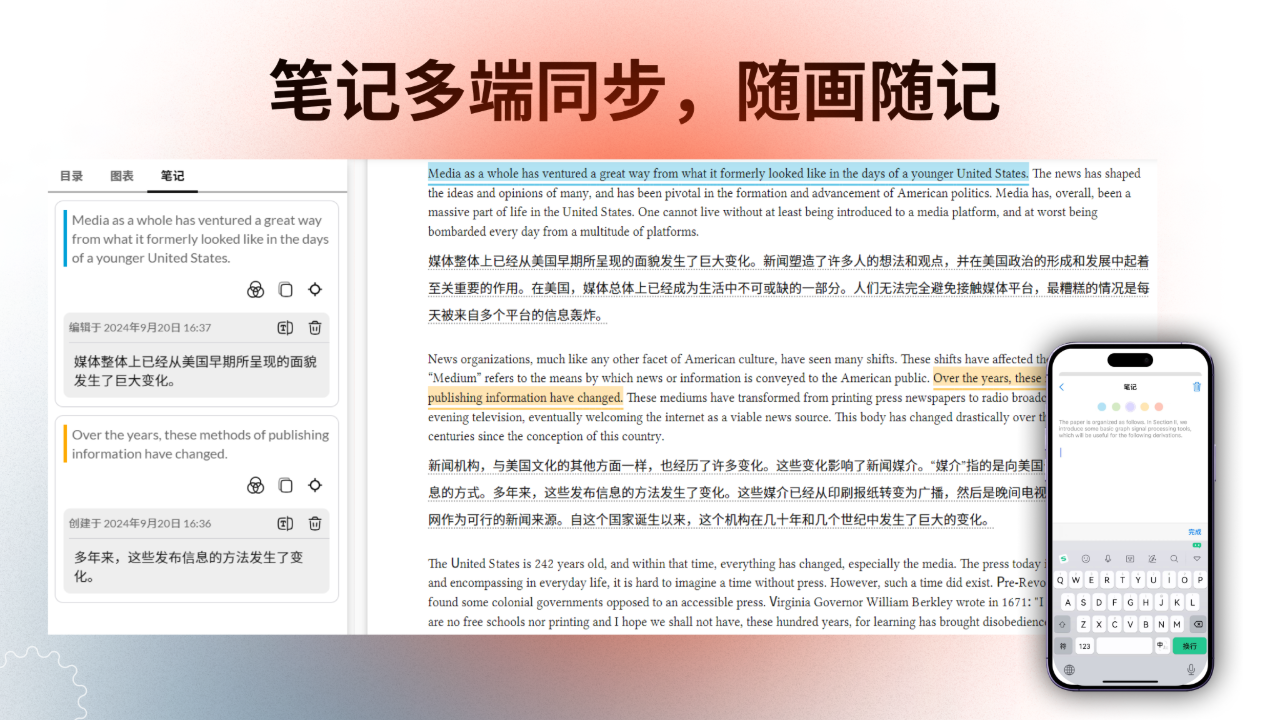Tap the microphone icon on the keyboard toolbar
The height and width of the screenshot is (720, 1280).
coord(1107,559)
